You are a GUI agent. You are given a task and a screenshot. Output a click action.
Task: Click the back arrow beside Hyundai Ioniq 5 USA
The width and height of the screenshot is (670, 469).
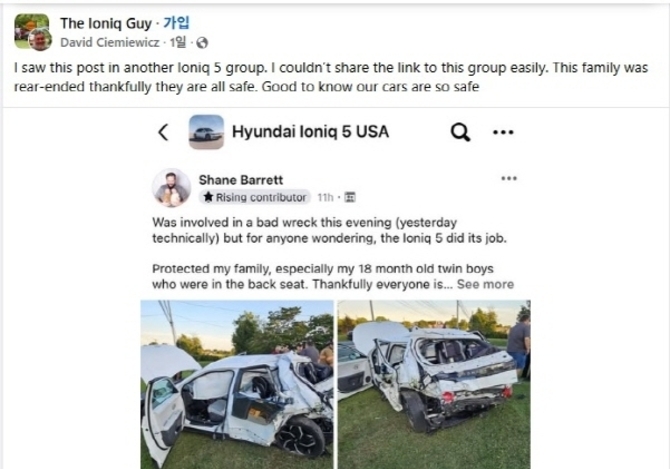(163, 132)
